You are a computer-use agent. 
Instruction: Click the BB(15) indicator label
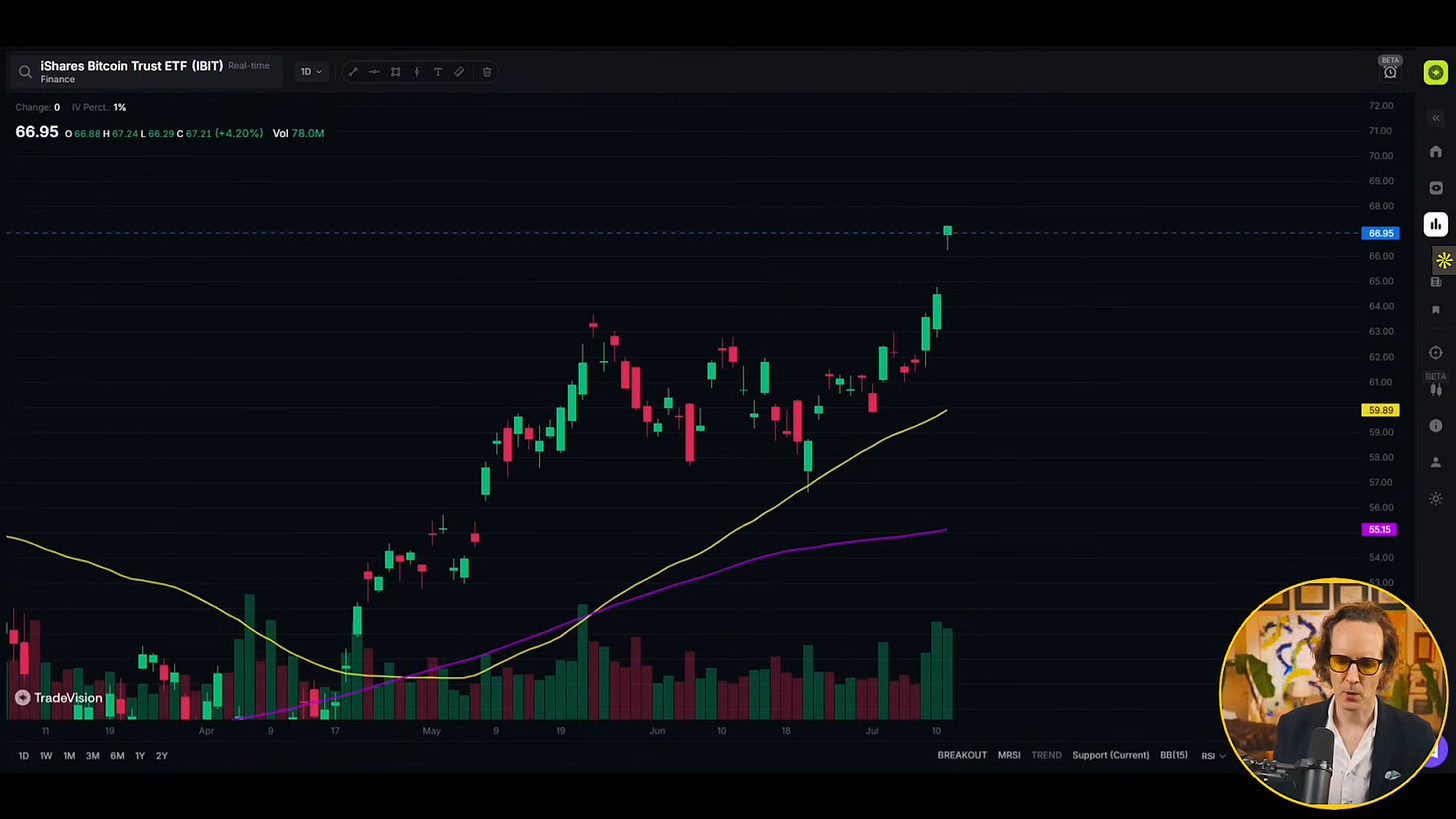coord(1174,755)
